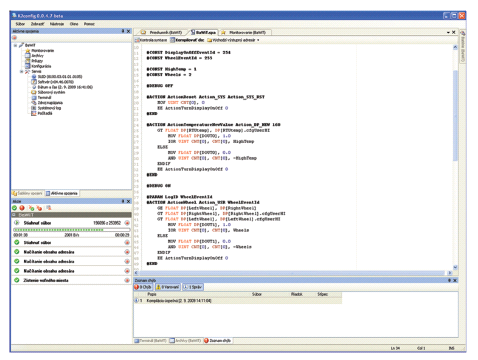The height and width of the screenshot is (360, 478).
Task: Toggle green successful-actions filter in Akcie toolbar
Action: pyautogui.click(x=14, y=208)
